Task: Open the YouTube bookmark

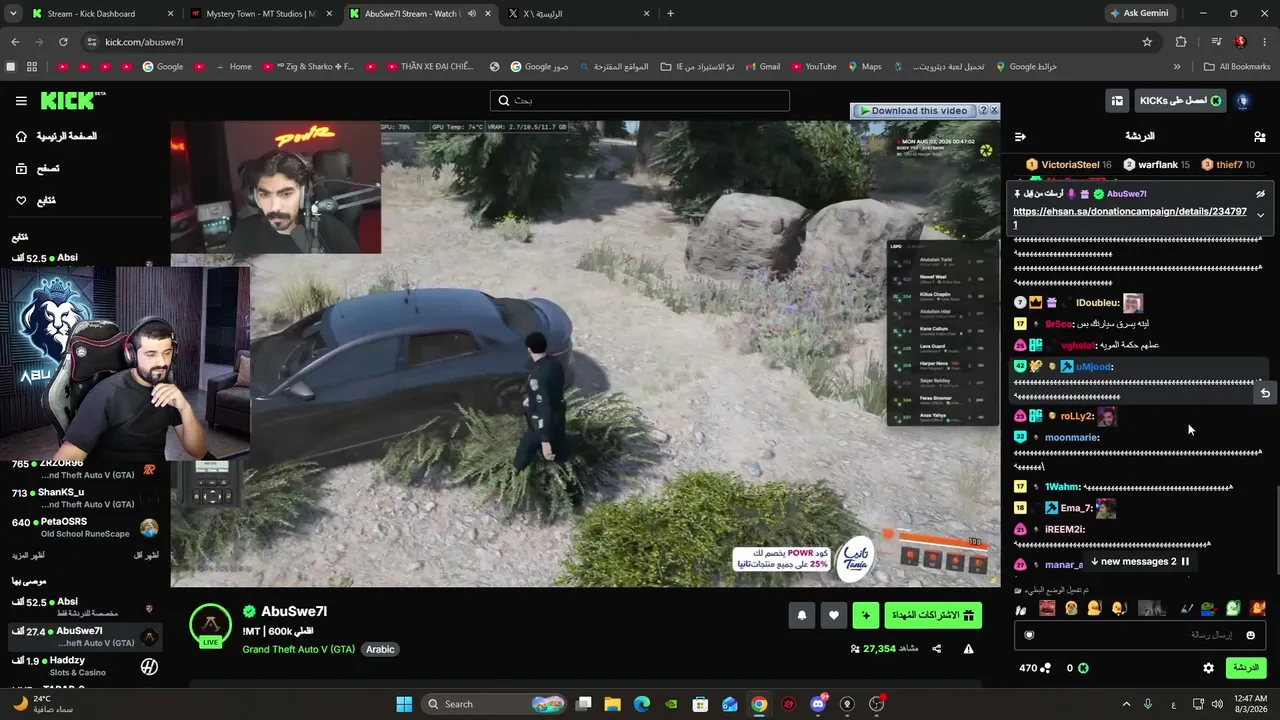Action: tap(813, 67)
